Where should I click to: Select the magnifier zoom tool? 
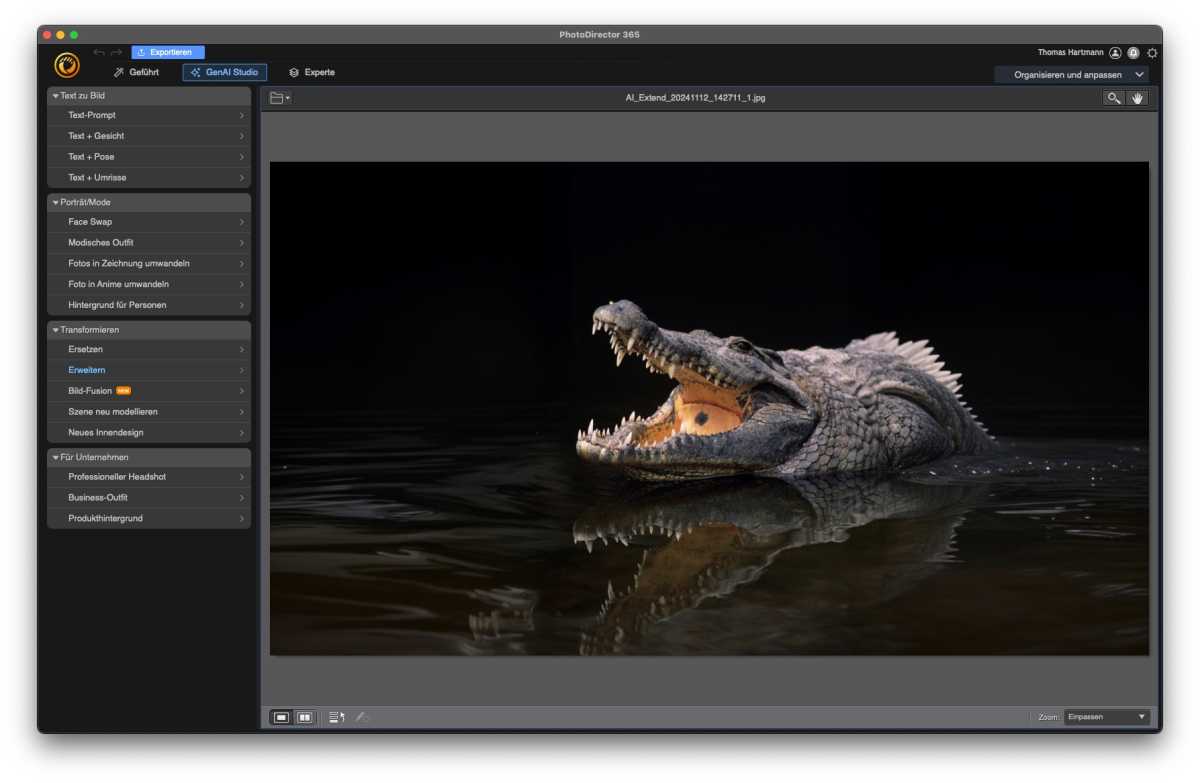point(1113,98)
